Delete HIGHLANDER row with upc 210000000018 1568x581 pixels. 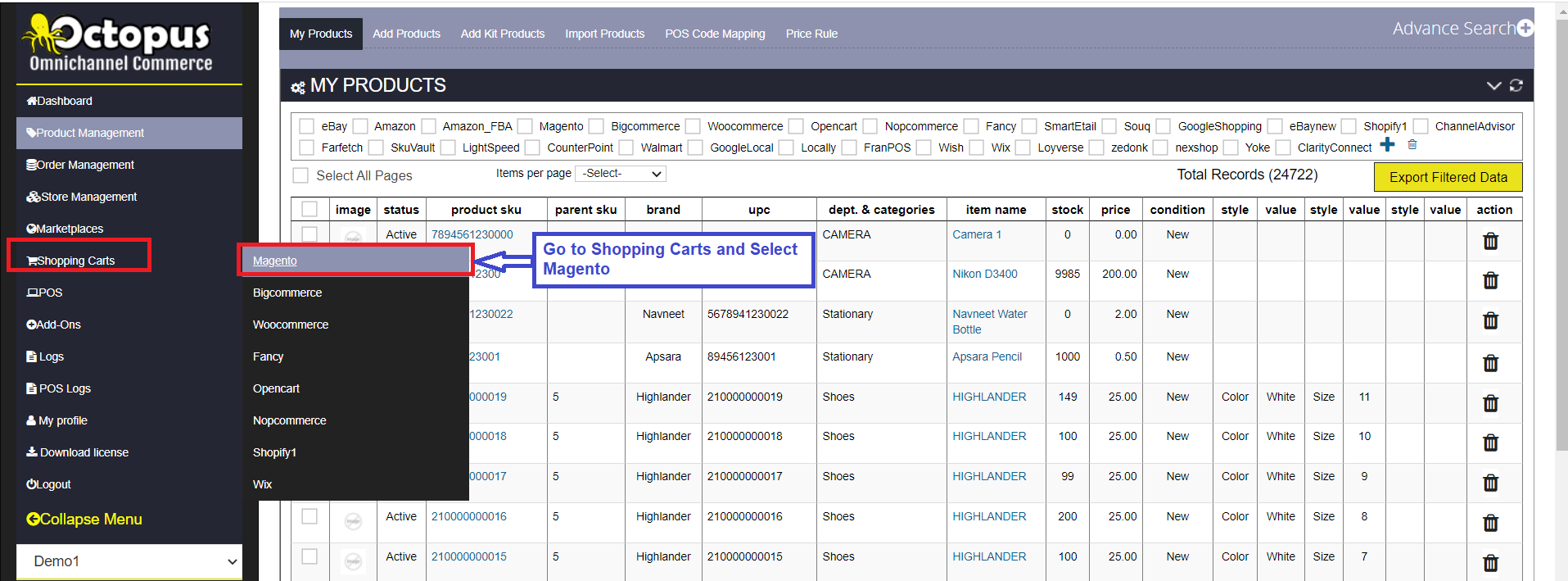1490,443
